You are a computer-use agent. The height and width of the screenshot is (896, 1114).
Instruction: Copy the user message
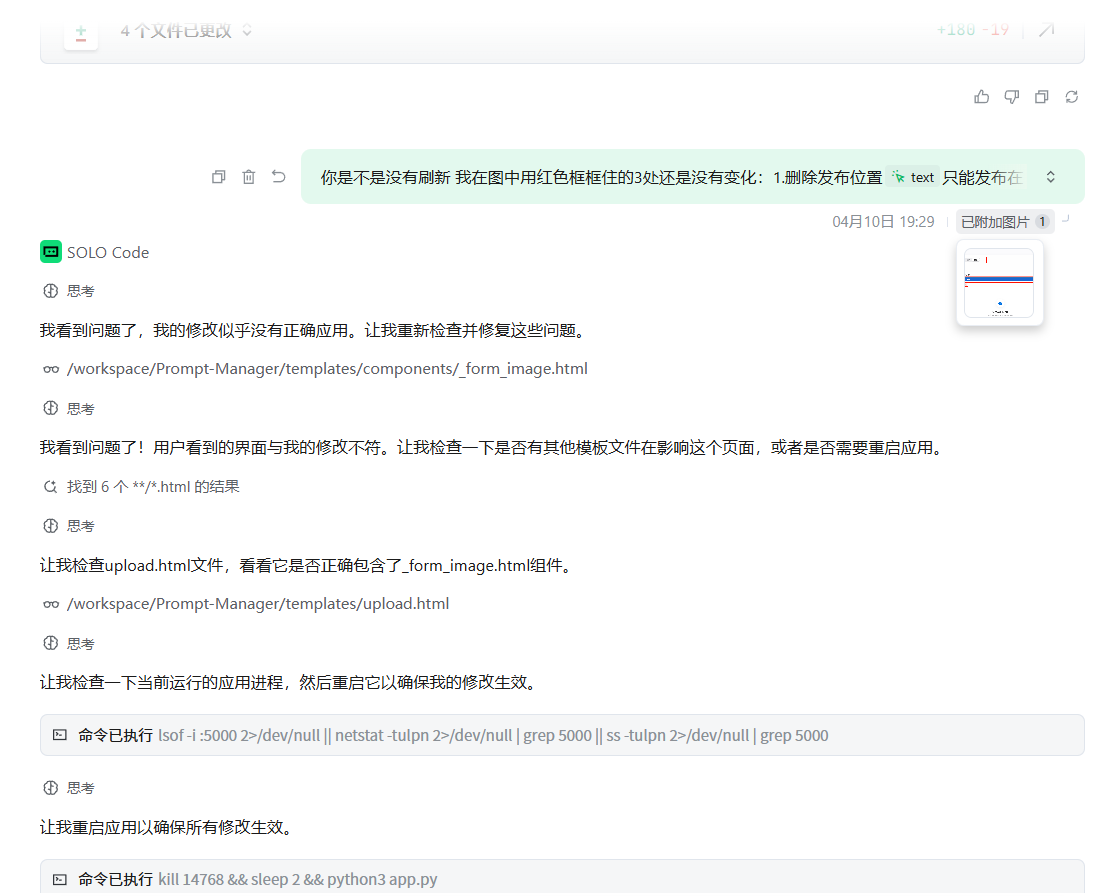tap(219, 177)
